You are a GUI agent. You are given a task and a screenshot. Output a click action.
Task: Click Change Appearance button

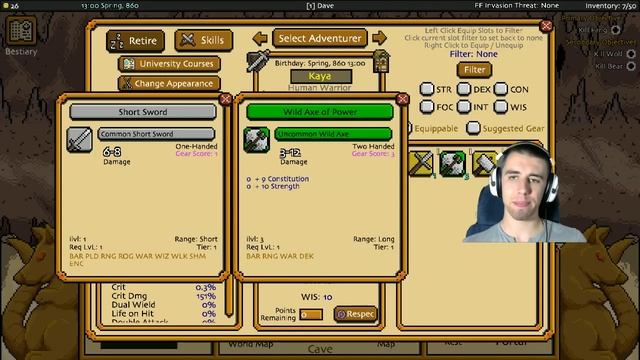tap(169, 84)
